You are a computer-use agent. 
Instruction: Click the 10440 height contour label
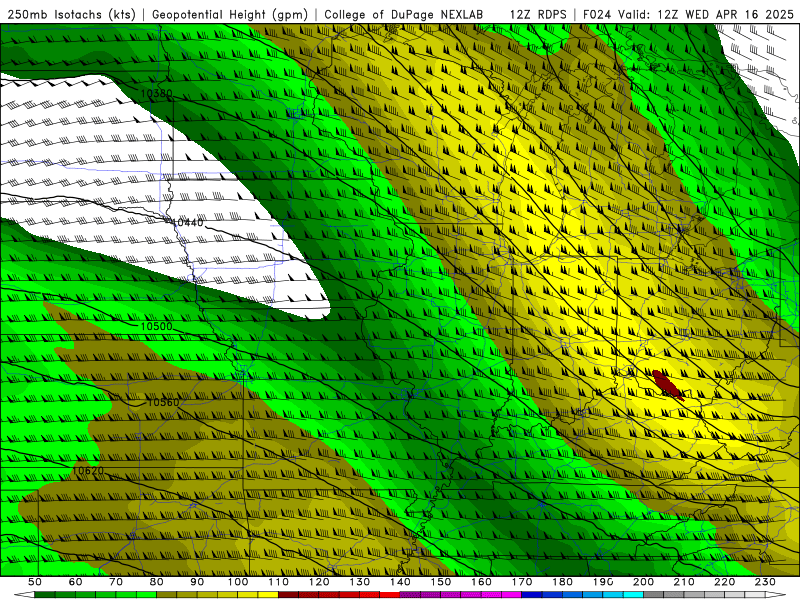tap(188, 222)
